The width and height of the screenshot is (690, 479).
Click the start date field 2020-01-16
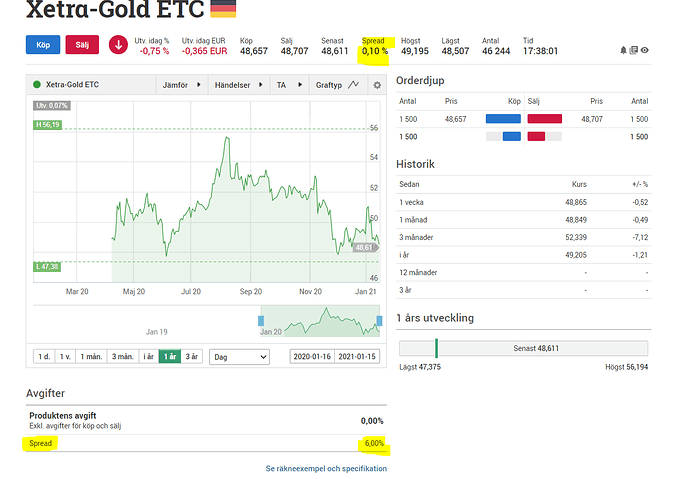(x=312, y=356)
